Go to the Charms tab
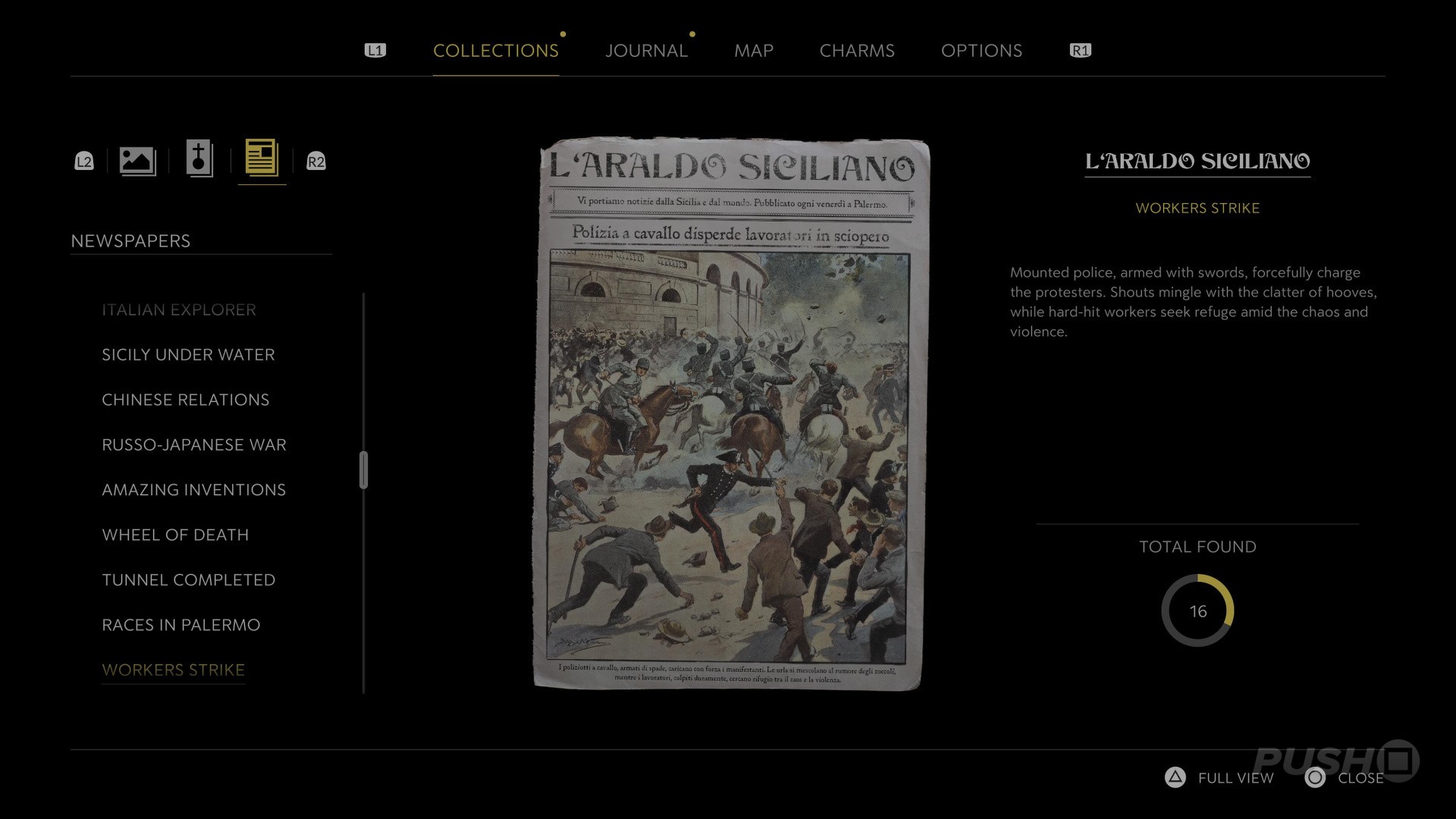 (857, 51)
